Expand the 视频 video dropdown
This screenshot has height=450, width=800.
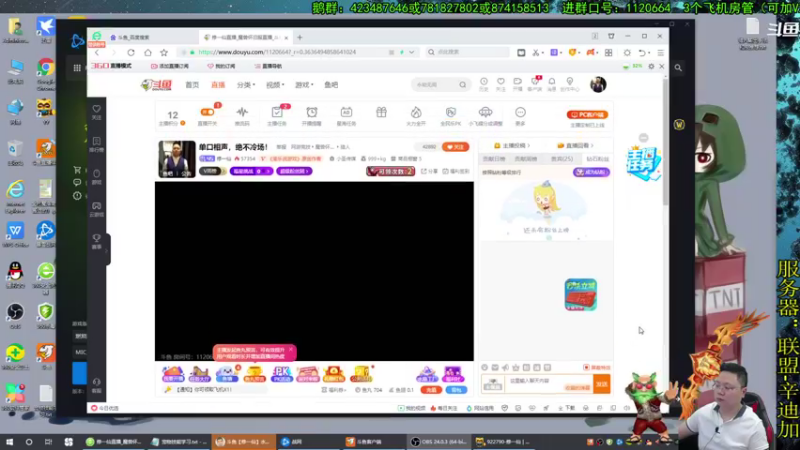point(275,85)
